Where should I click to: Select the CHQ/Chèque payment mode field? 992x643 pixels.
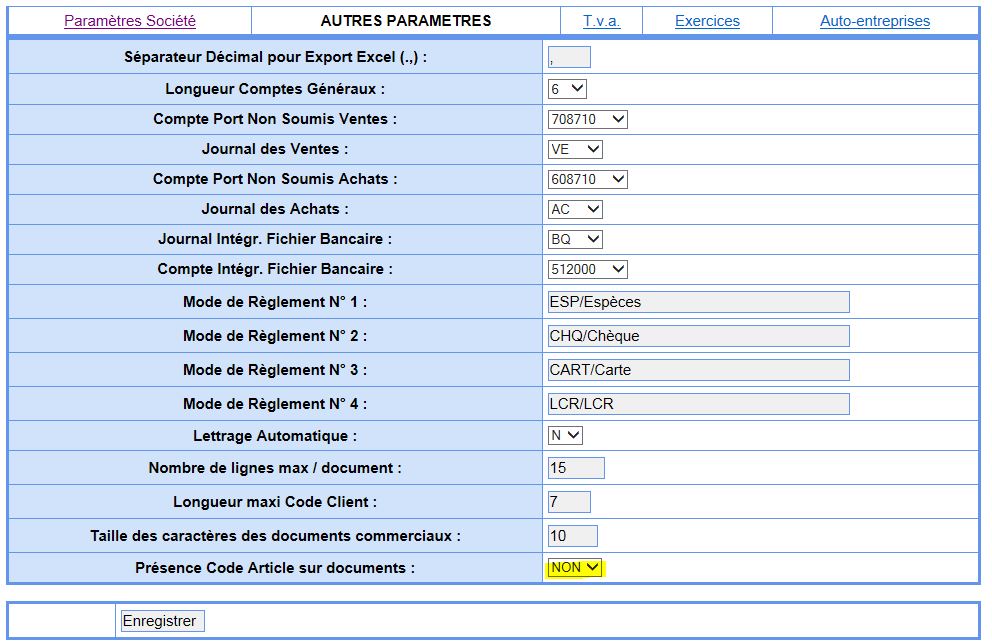click(698, 336)
